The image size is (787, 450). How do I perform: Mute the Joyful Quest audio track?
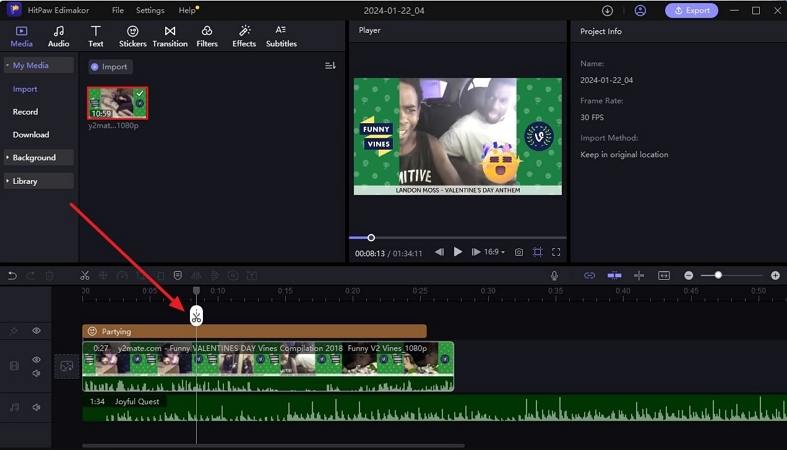(36, 407)
